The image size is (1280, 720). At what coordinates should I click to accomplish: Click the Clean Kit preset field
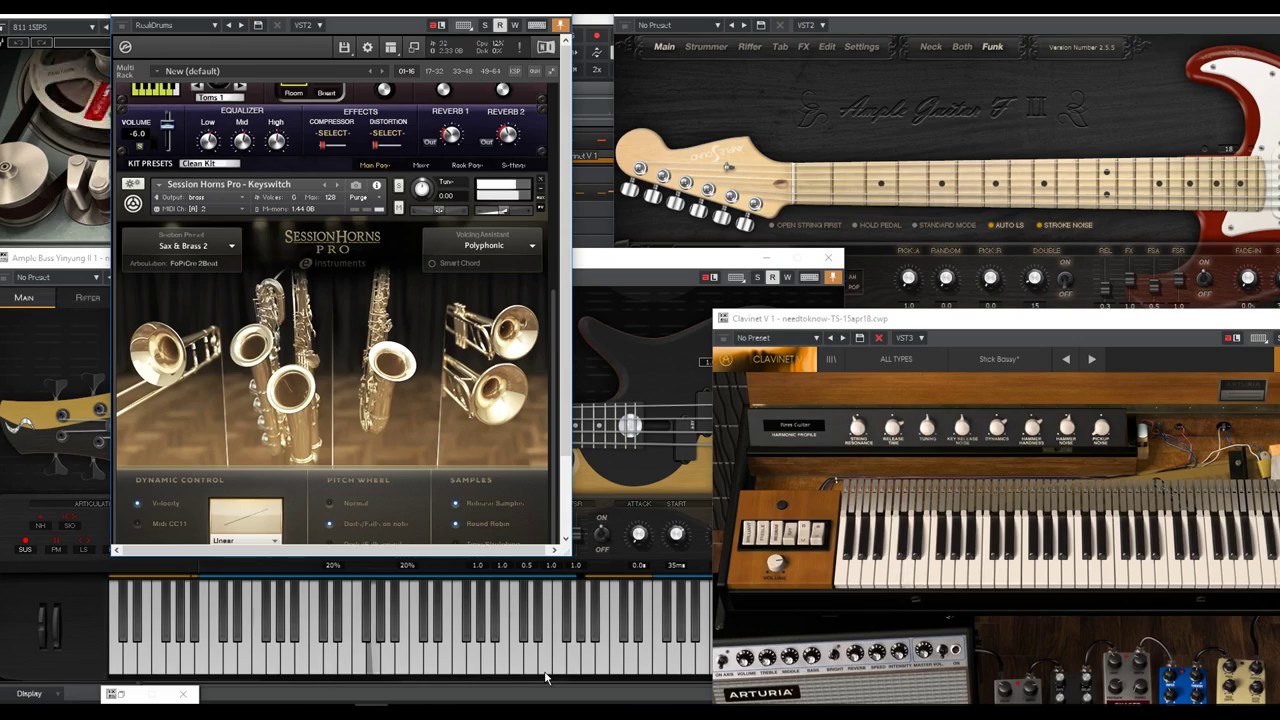[x=209, y=164]
